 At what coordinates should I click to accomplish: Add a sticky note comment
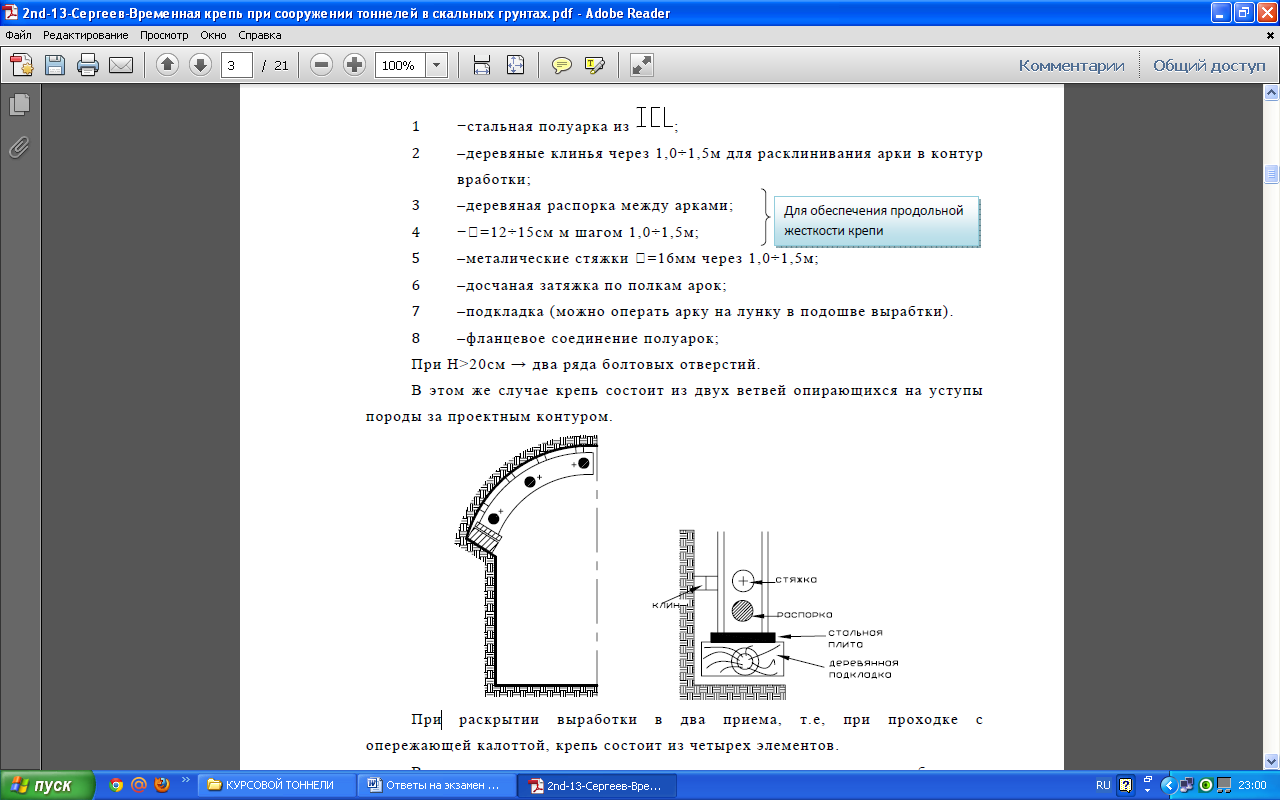click(562, 65)
